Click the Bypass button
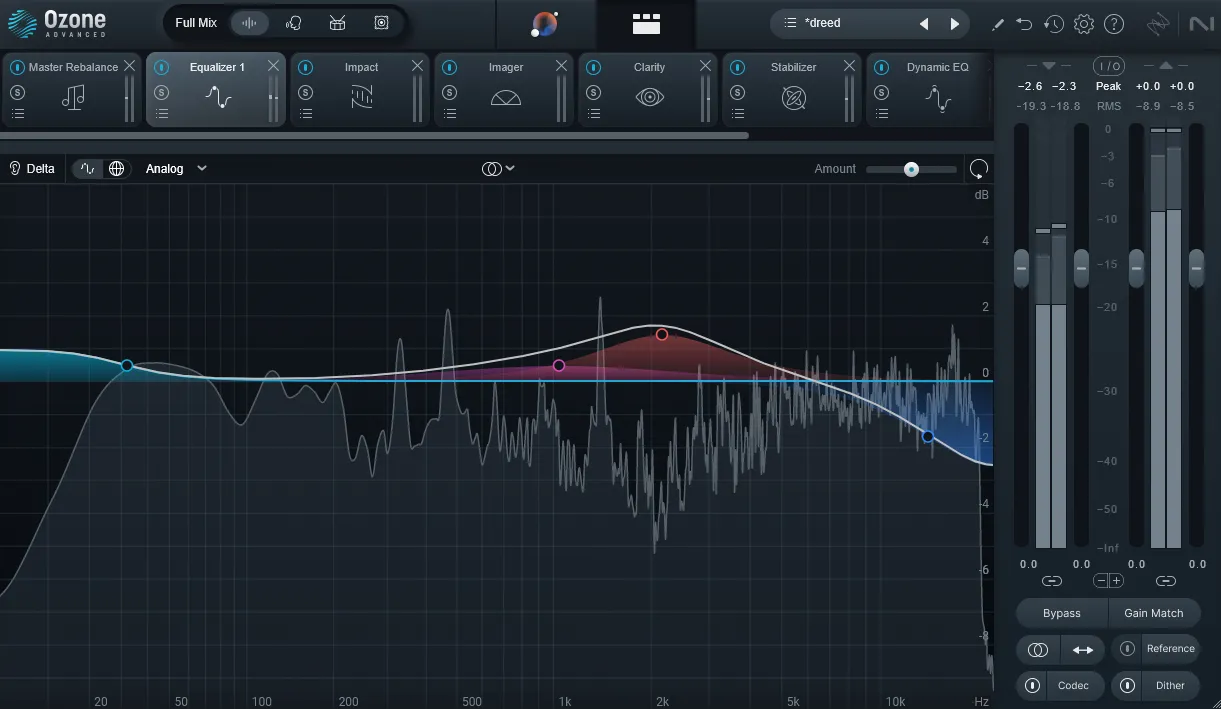Screen dimensions: 1221x709 coord(1062,613)
